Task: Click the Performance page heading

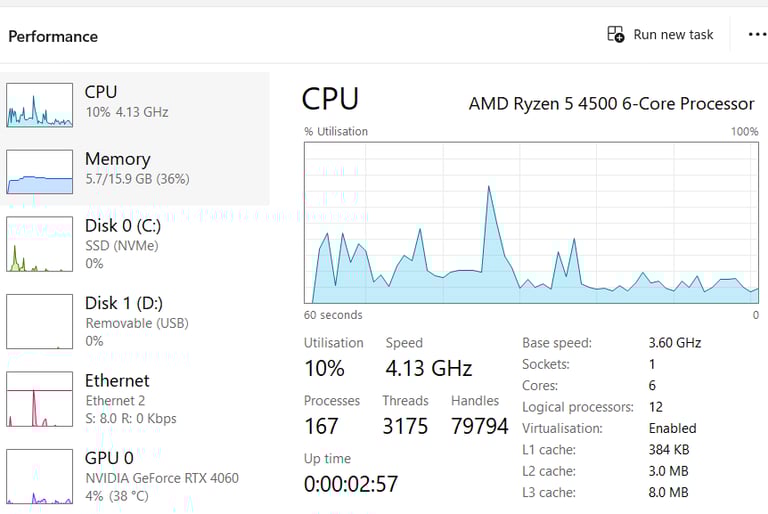Action: (x=53, y=36)
